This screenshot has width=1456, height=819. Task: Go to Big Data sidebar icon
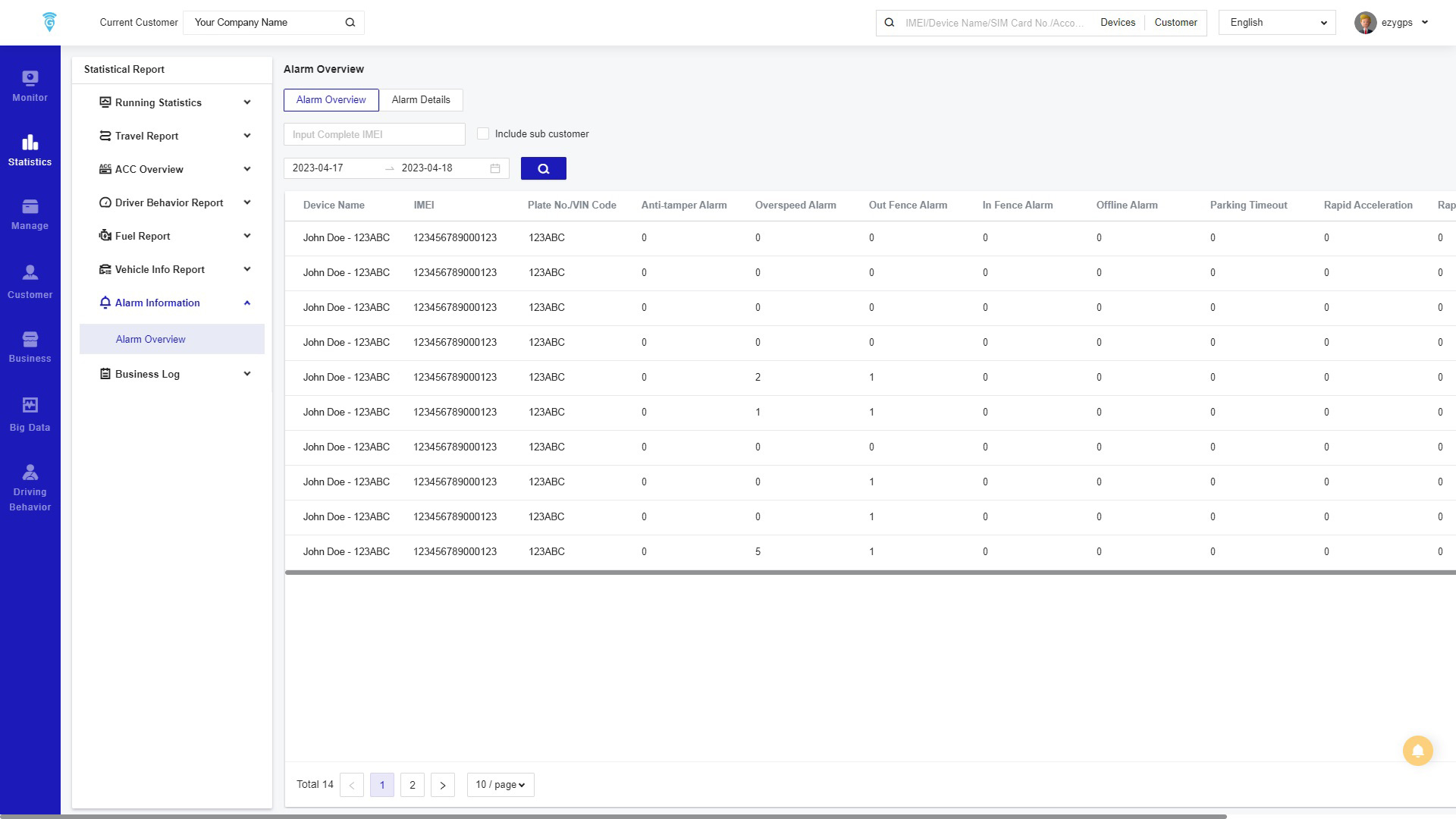click(30, 406)
